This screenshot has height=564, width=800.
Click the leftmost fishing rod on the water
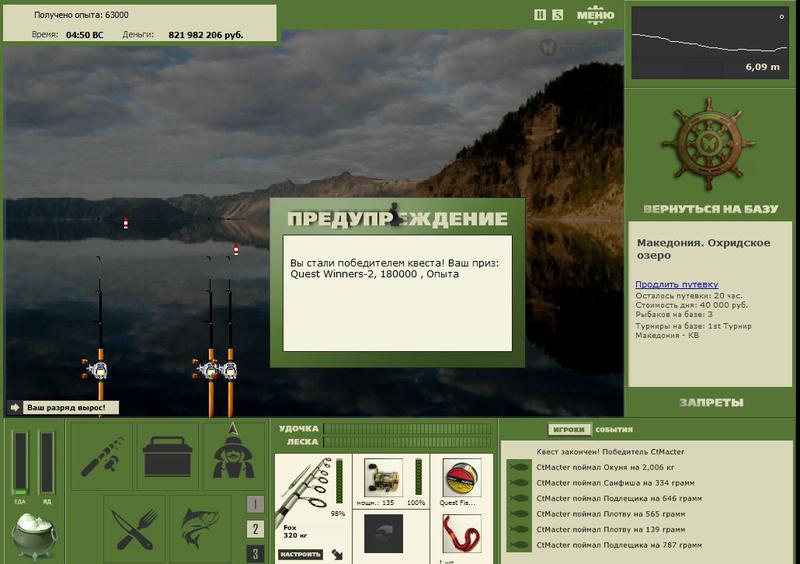(x=100, y=337)
